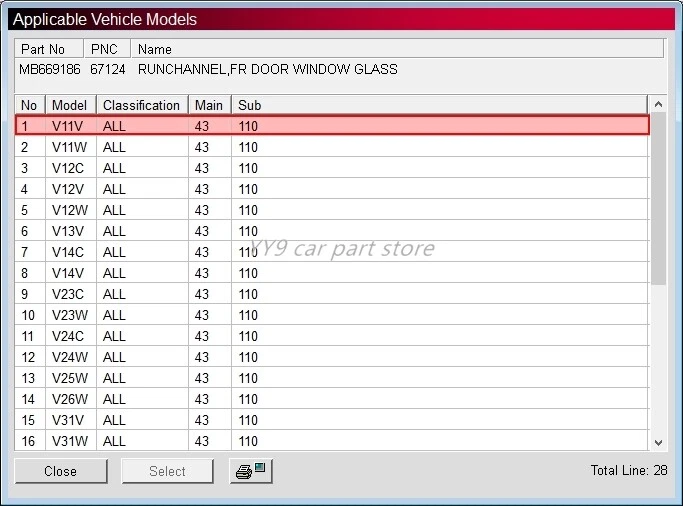Select row with model V12V
The width and height of the screenshot is (683, 506).
point(332,189)
